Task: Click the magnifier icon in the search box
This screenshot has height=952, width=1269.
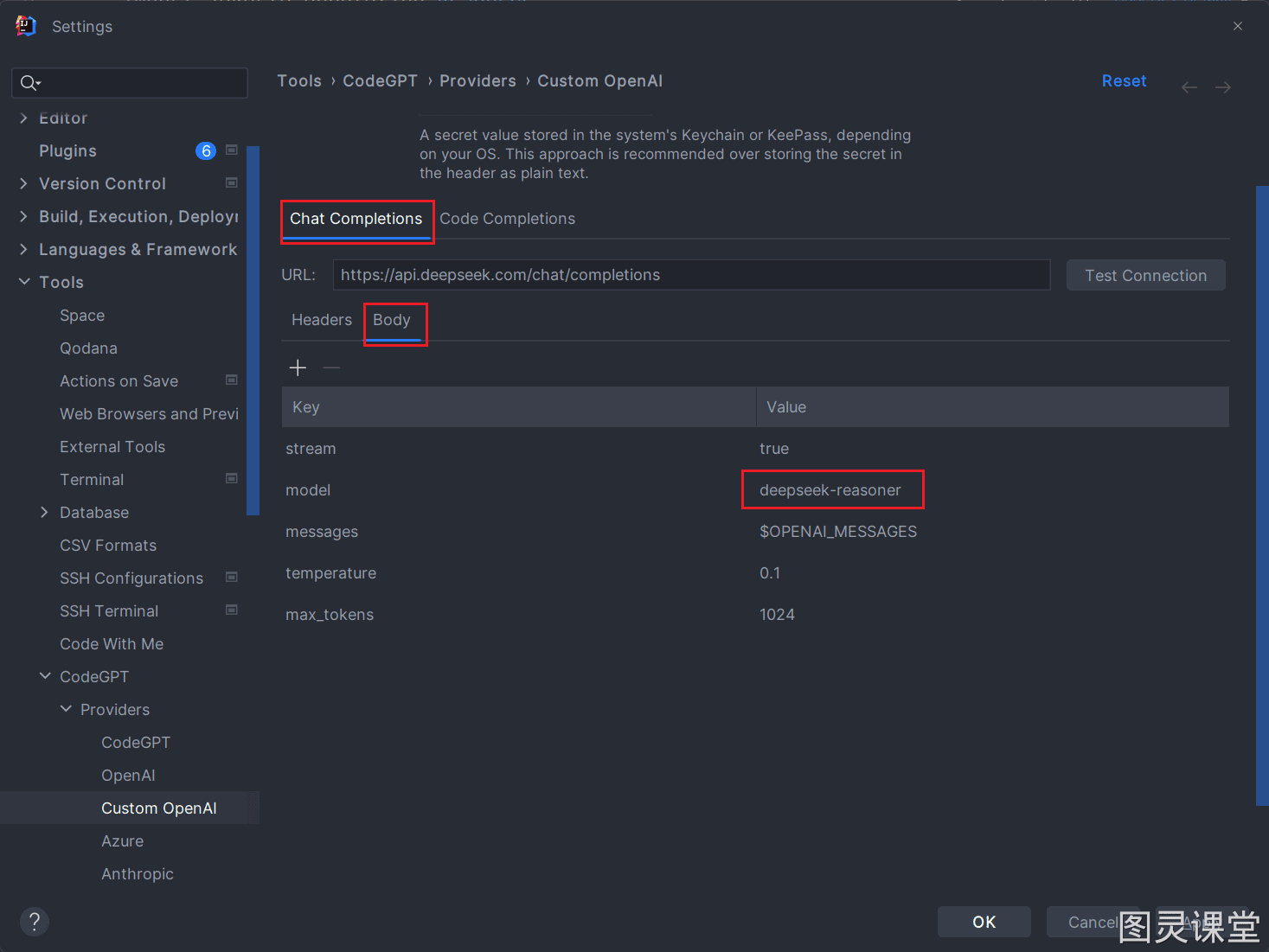Action: click(29, 83)
